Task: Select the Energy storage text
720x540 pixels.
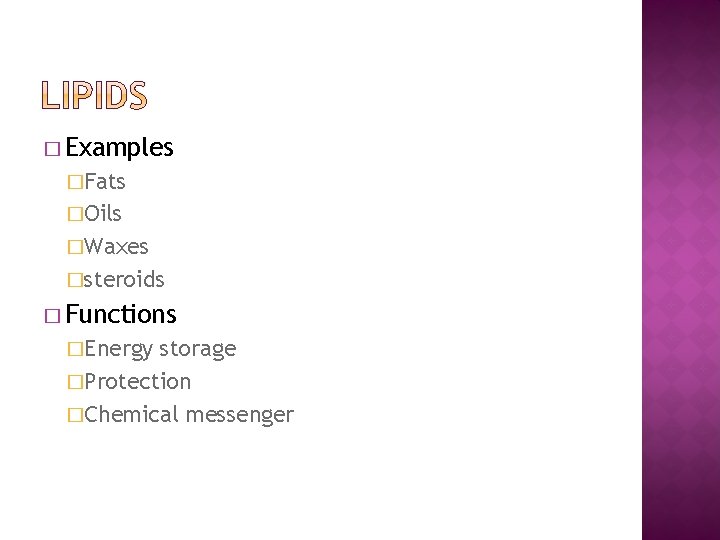Action: click(x=160, y=349)
